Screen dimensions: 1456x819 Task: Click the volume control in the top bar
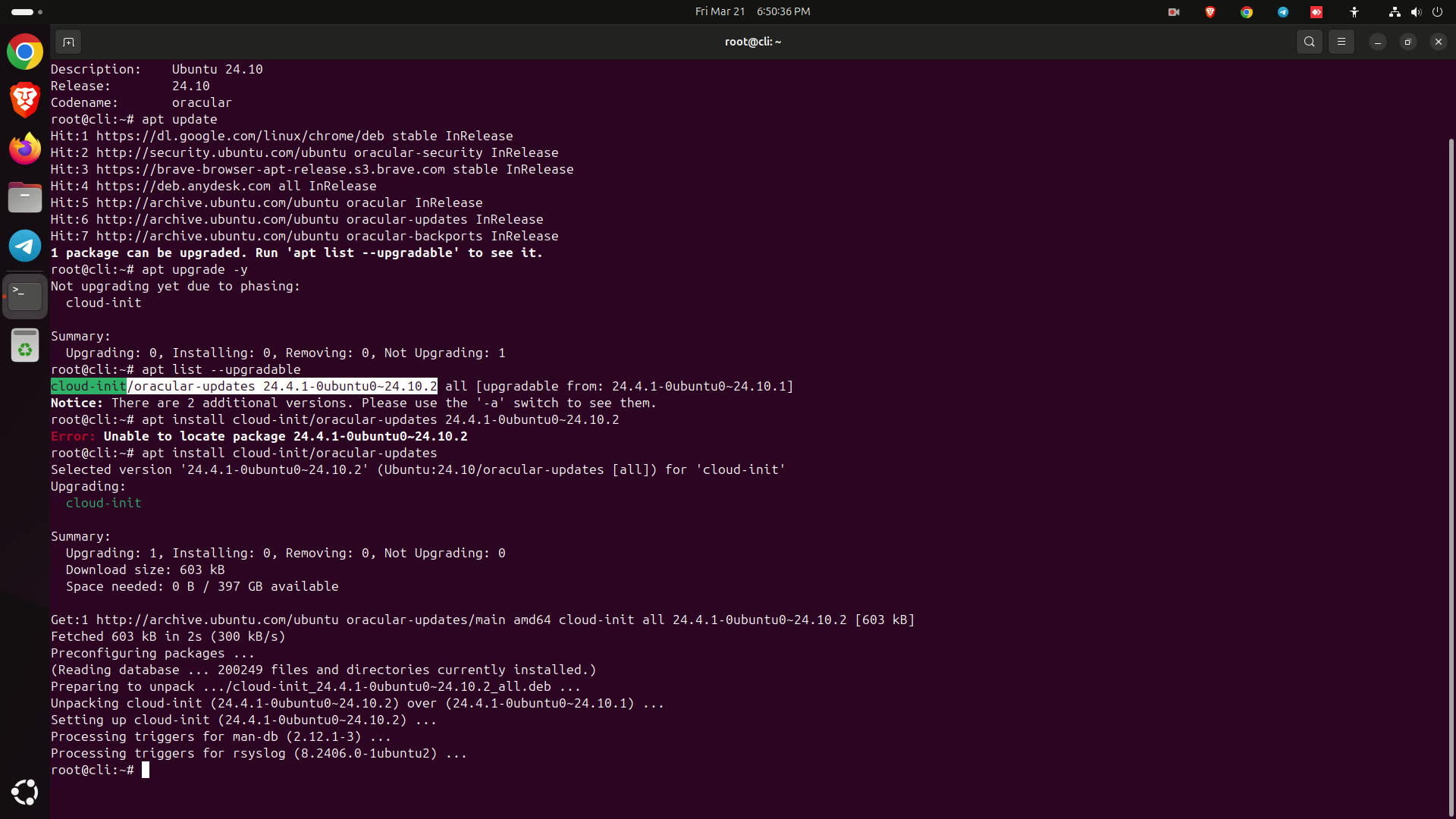click(1417, 12)
